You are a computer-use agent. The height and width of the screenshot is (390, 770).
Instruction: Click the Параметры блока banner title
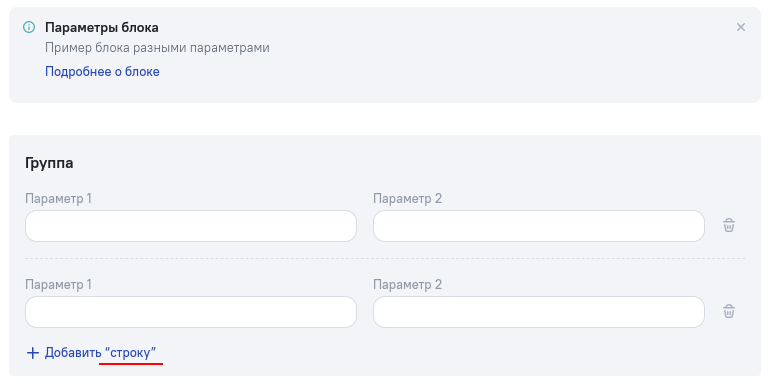102,28
